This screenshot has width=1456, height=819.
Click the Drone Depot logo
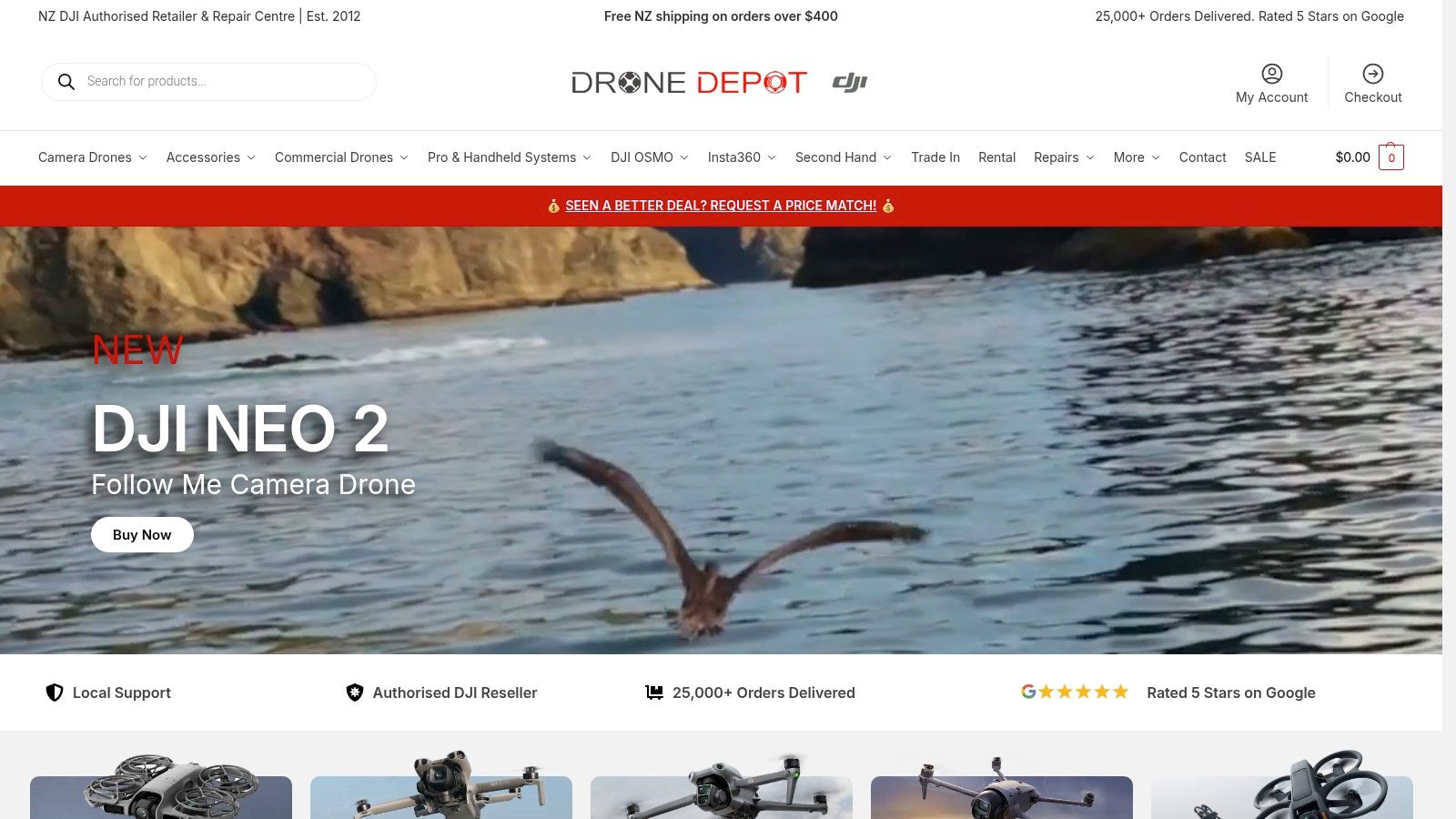pos(689,82)
